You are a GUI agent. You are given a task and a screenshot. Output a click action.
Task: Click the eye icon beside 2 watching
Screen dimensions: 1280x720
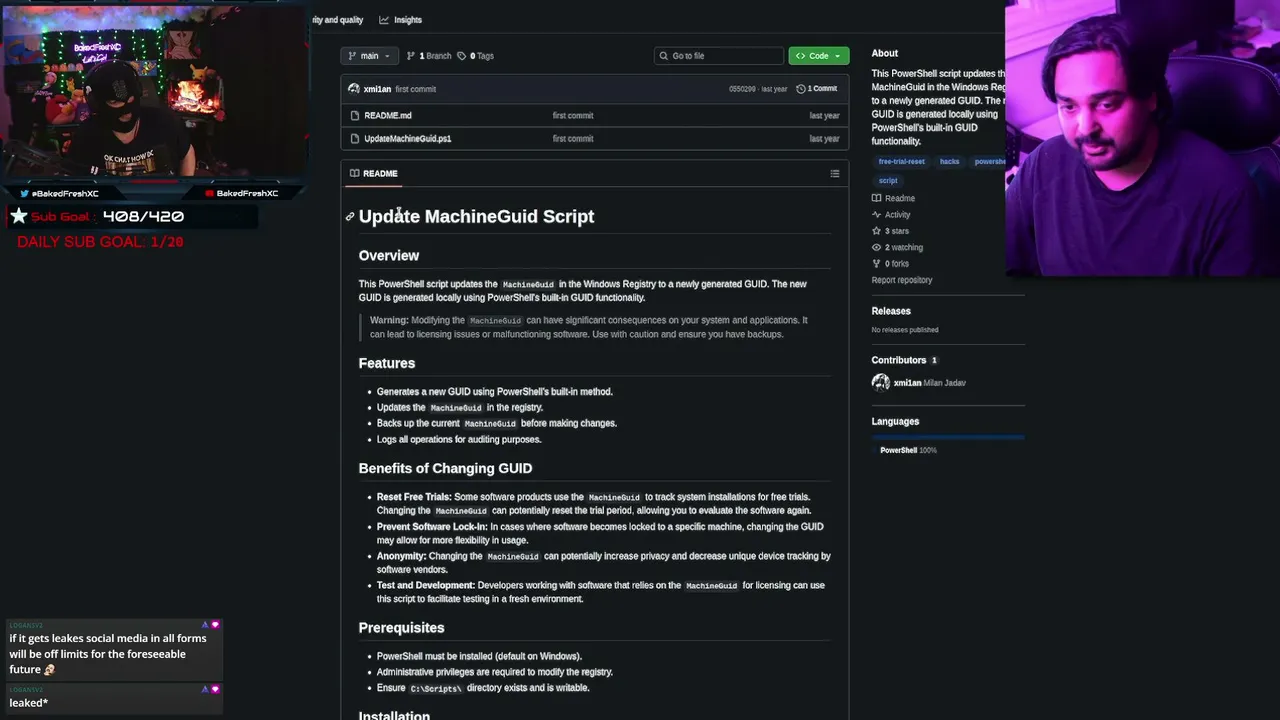(877, 247)
